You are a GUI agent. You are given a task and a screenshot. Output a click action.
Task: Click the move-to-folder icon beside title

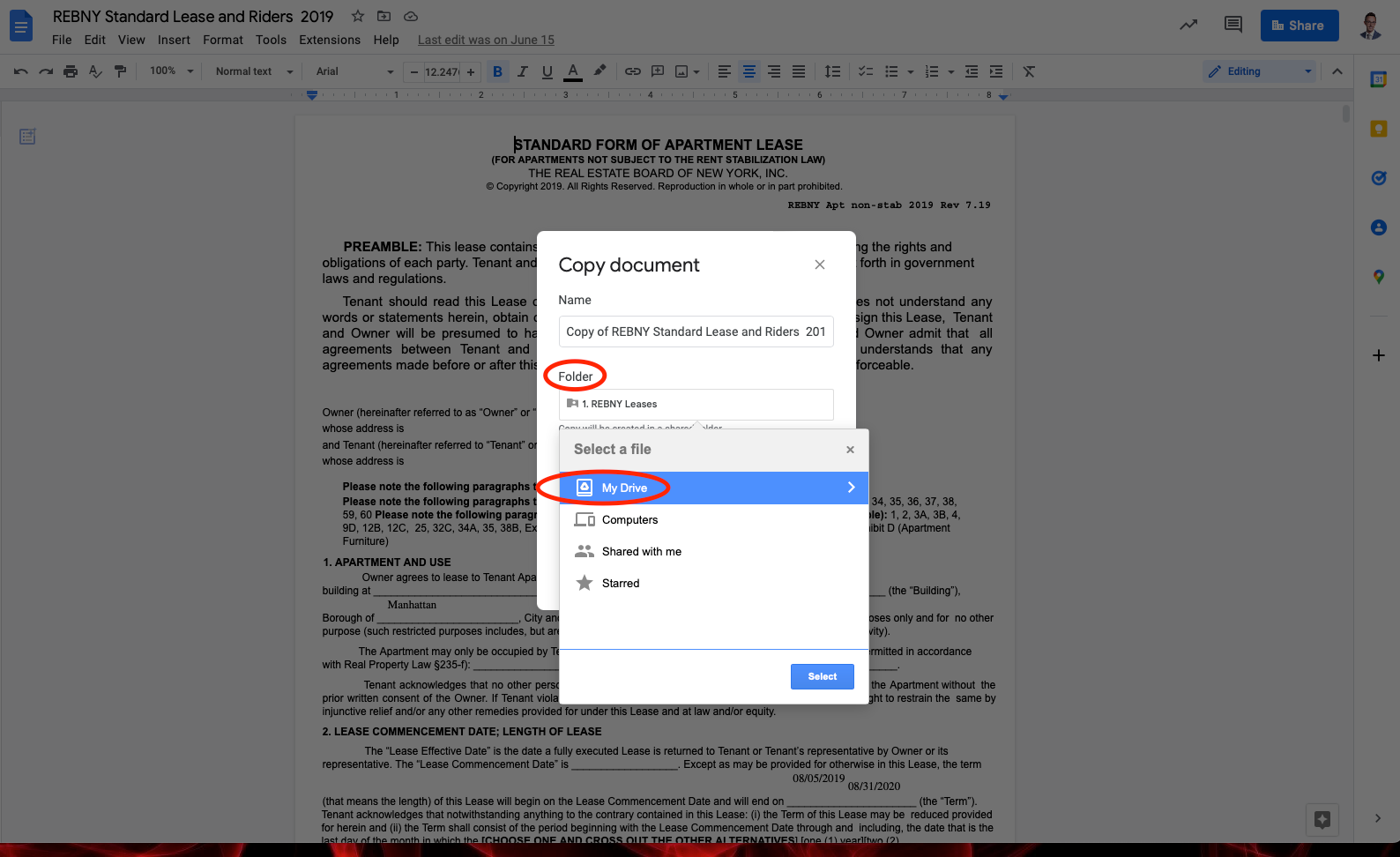[x=384, y=16]
